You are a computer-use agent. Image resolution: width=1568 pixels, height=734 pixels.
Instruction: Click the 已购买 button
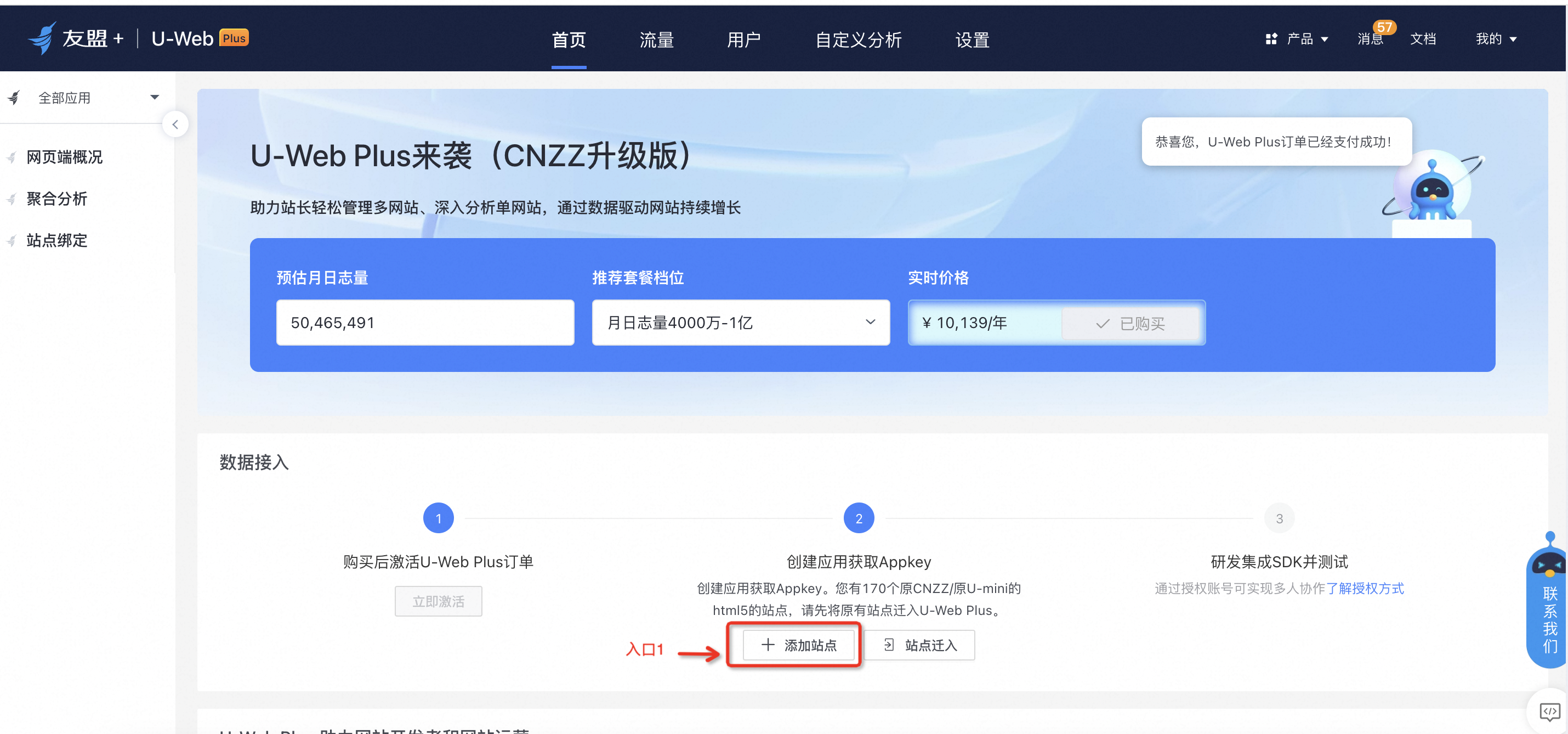click(x=1130, y=323)
